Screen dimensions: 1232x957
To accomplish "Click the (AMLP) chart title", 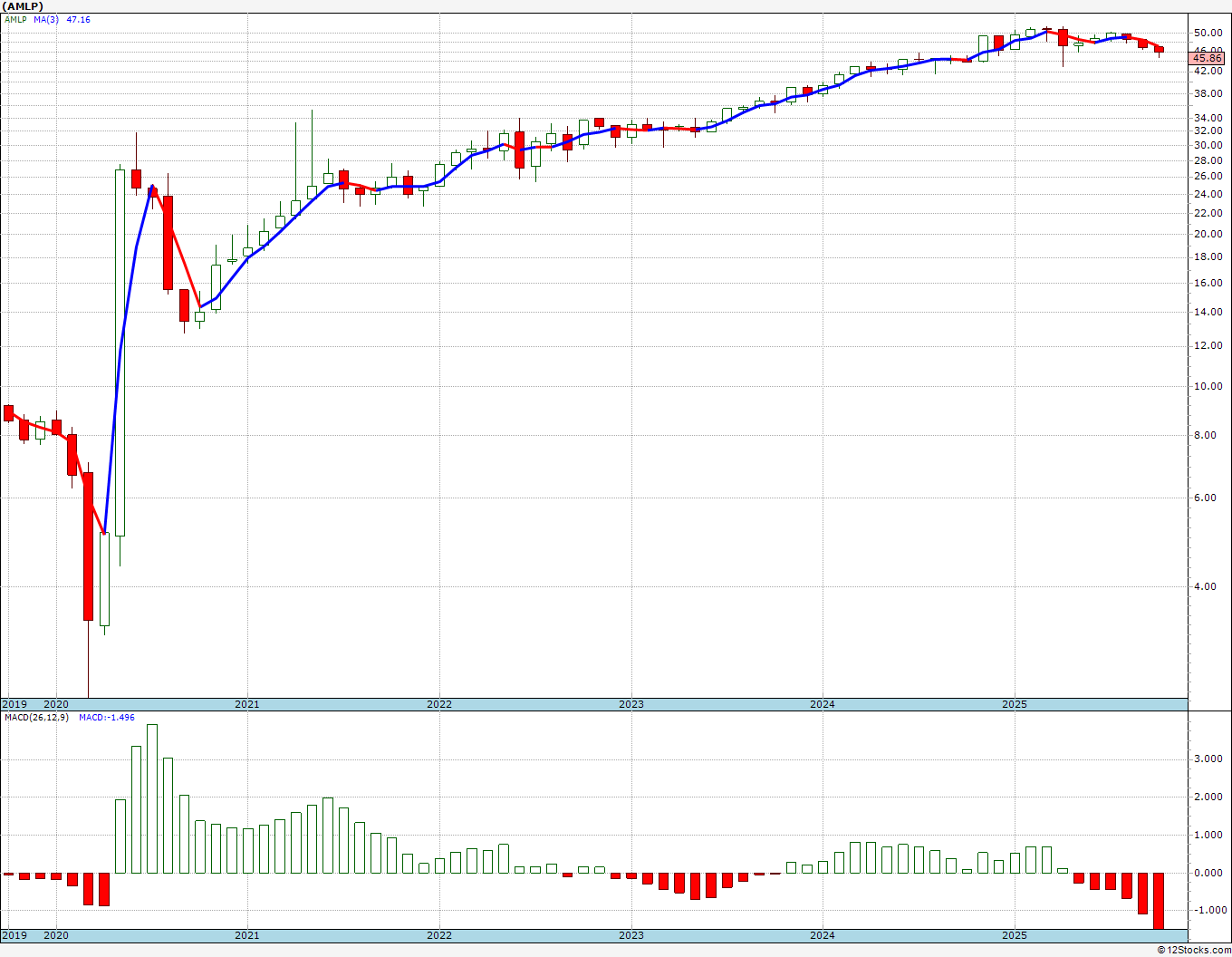I will tap(22, 5).
